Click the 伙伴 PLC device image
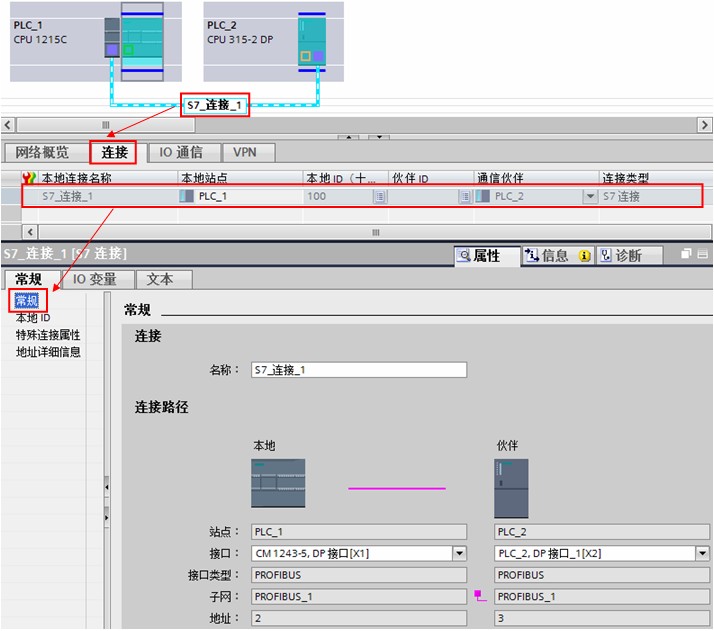714x631 pixels. point(511,488)
